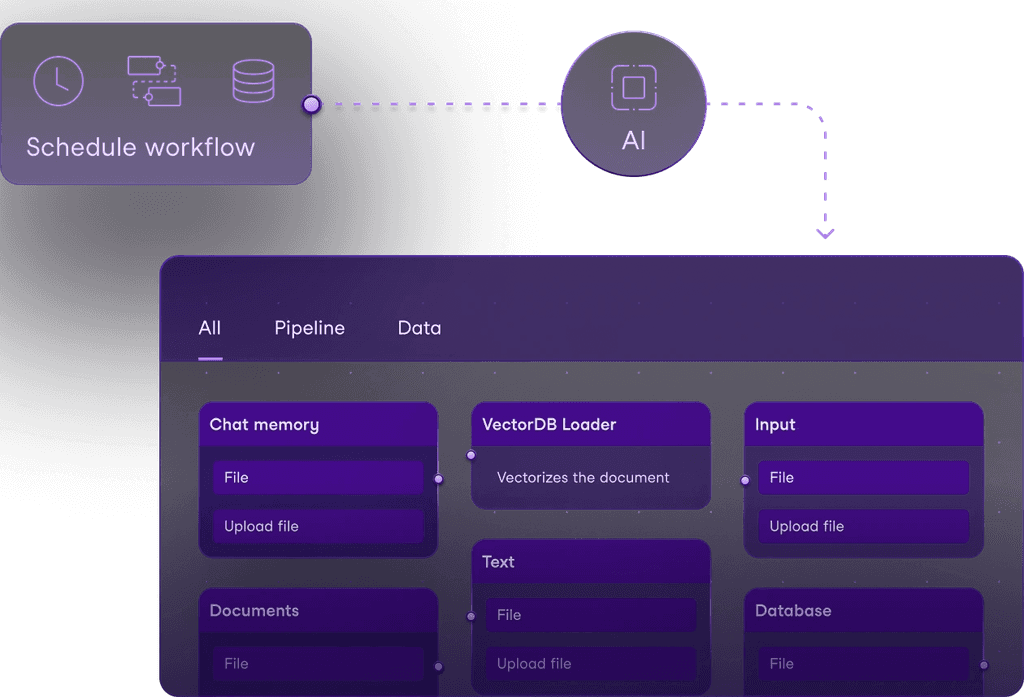Open the Data tab
Viewport: 1024px width, 697px height.
pos(419,327)
